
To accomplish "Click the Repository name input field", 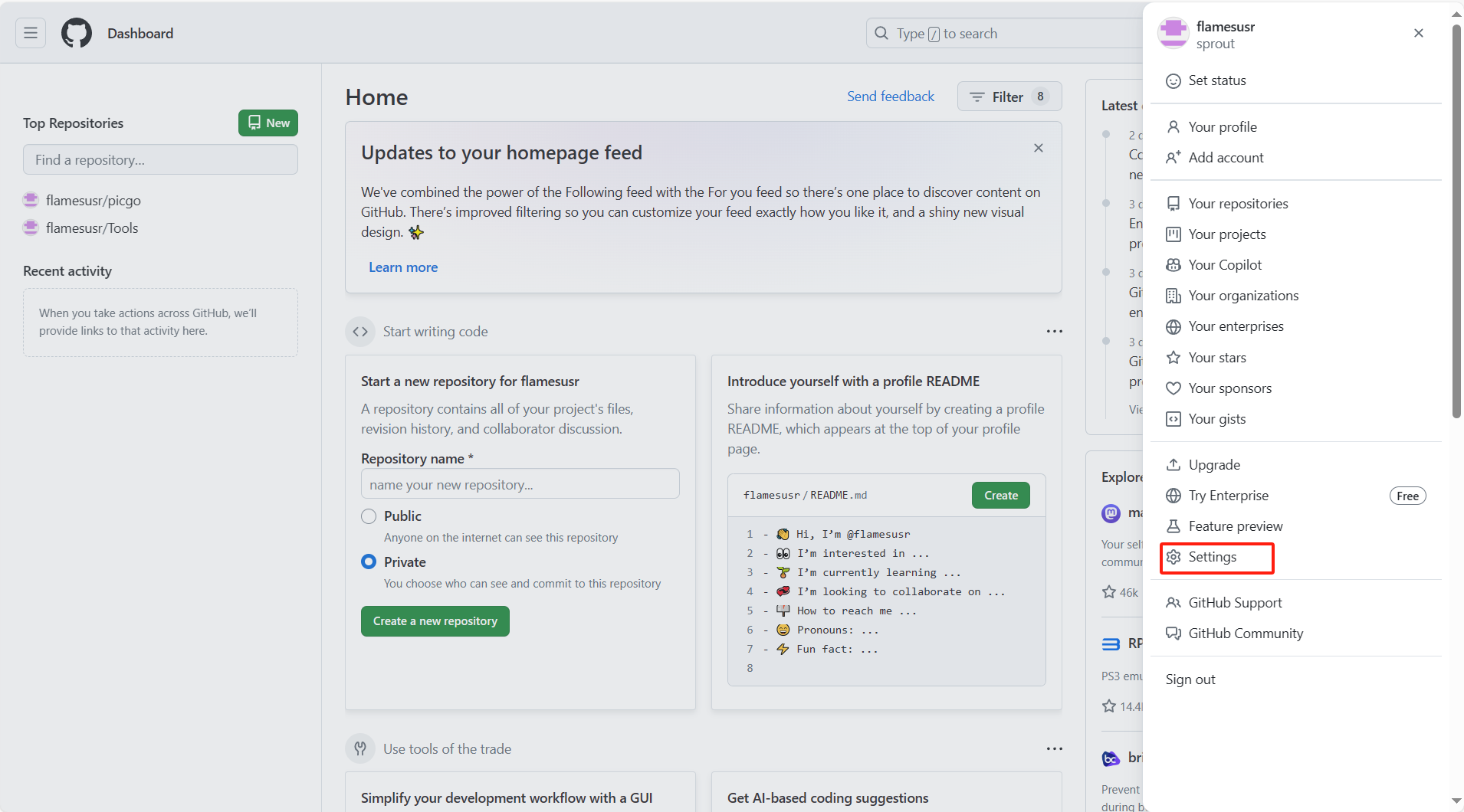I will pyautogui.click(x=520, y=484).
